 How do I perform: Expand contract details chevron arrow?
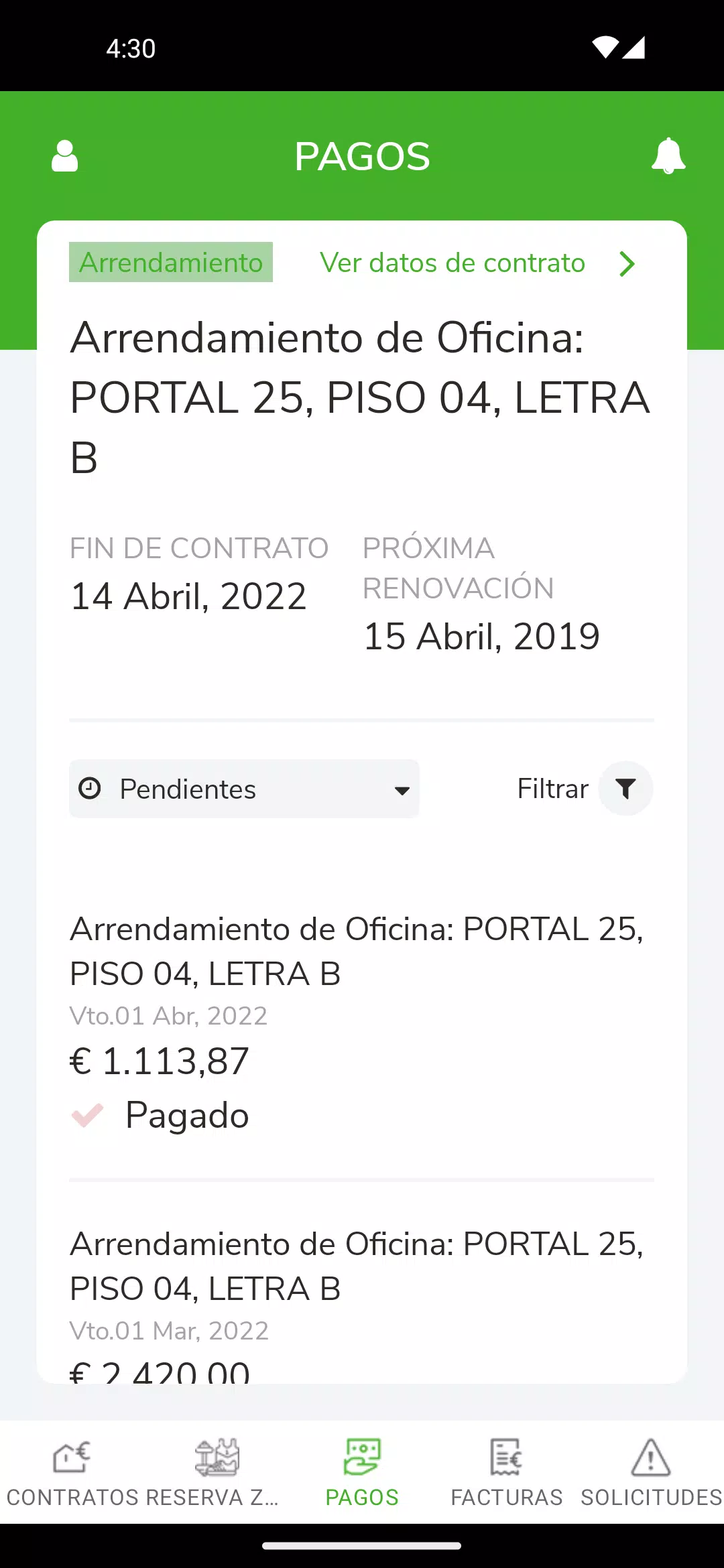[x=627, y=264]
